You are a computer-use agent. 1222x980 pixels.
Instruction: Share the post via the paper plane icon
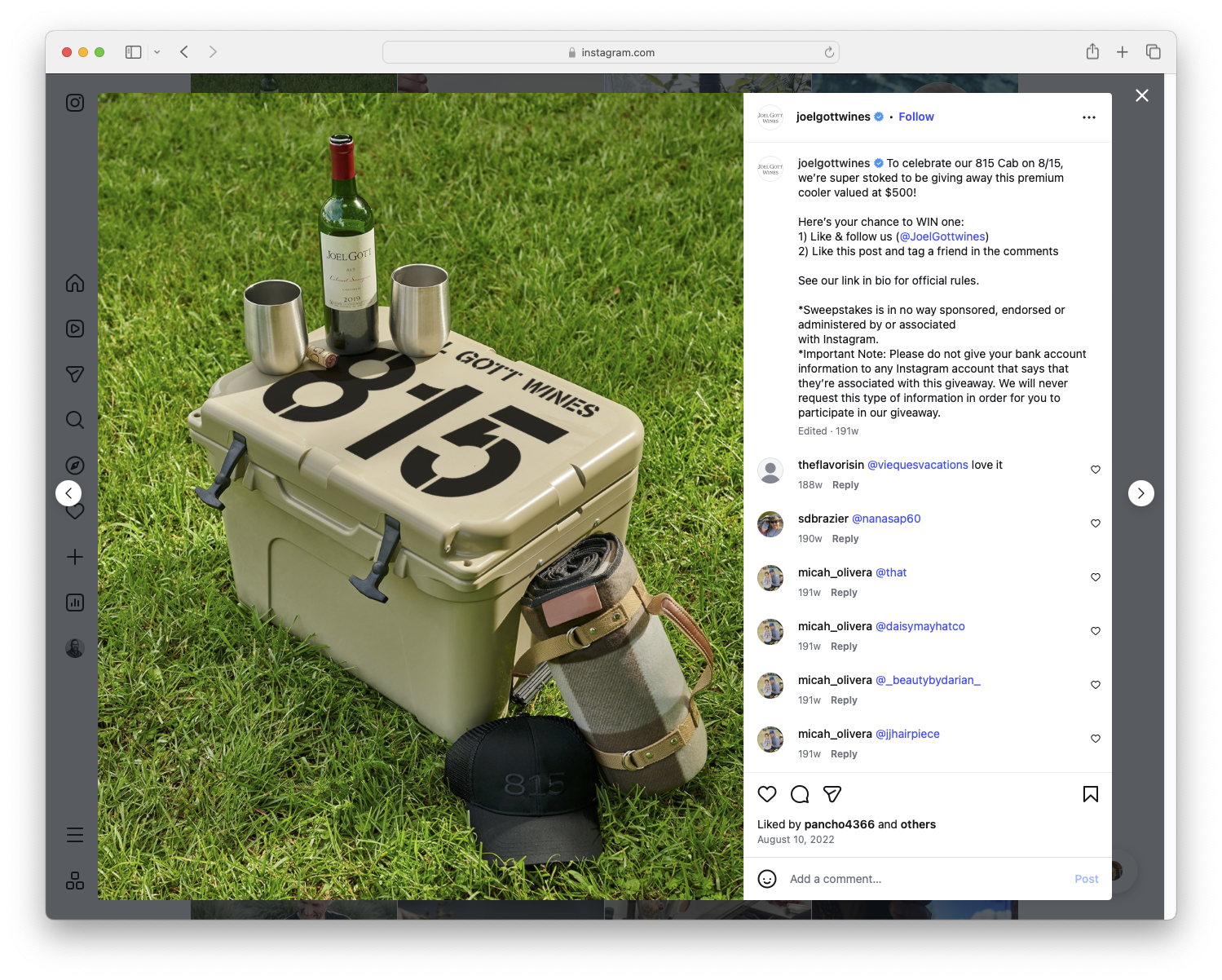[x=832, y=793]
